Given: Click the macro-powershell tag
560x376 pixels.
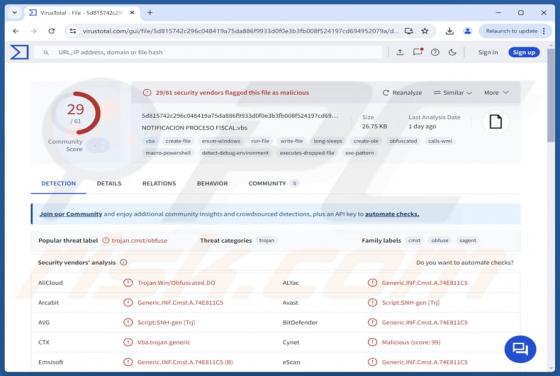Looking at the screenshot, I should point(168,153).
